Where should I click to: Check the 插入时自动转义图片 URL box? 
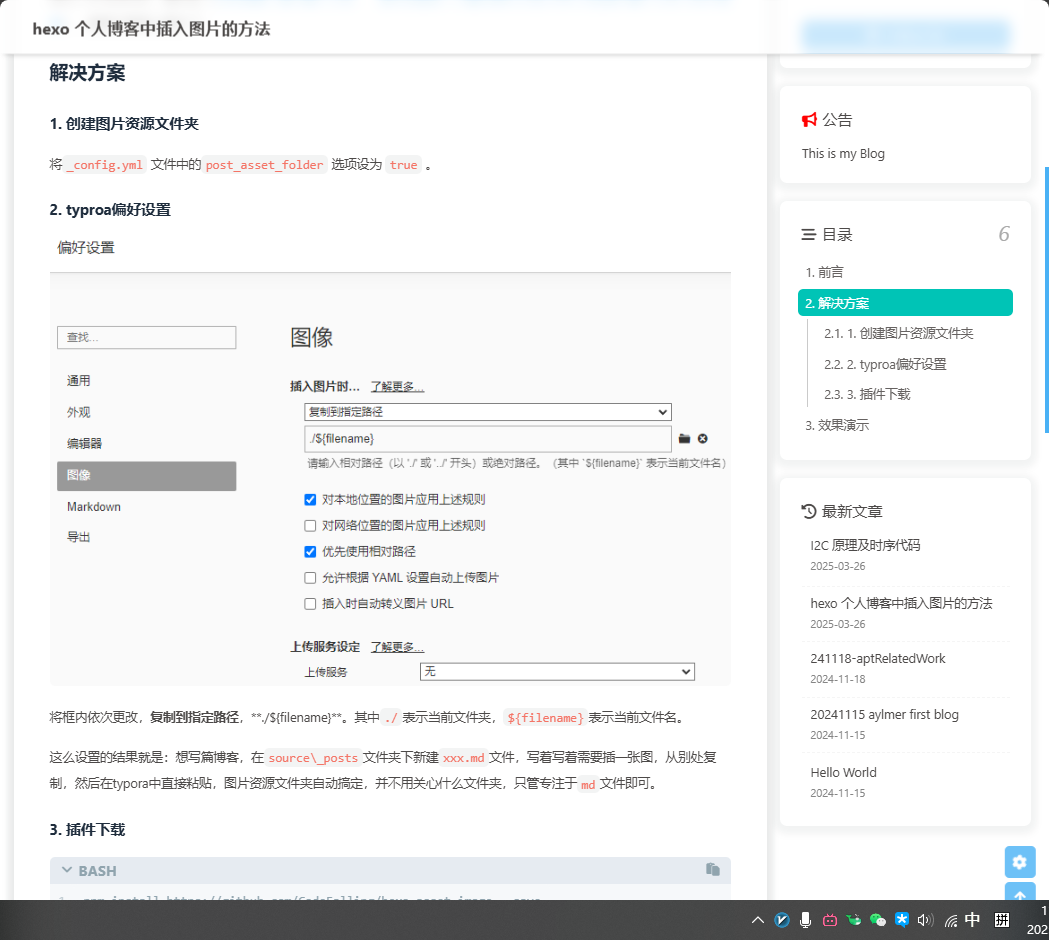click(x=310, y=604)
